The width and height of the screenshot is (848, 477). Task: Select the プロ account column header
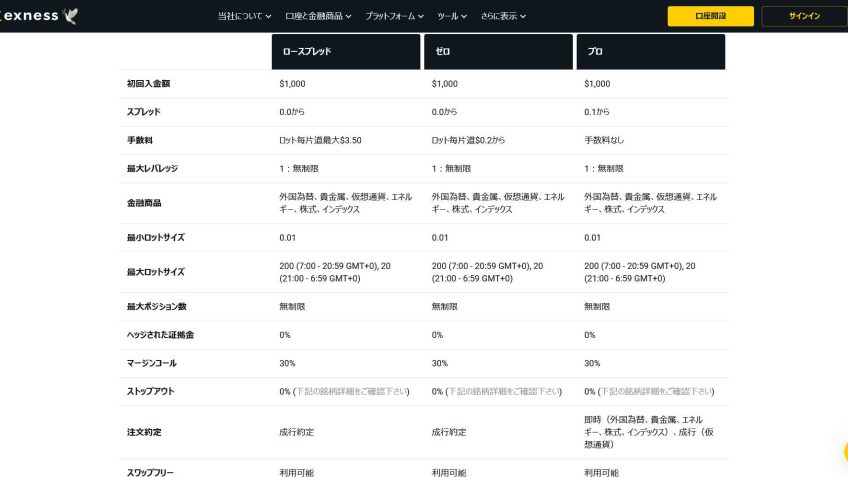(x=650, y=51)
